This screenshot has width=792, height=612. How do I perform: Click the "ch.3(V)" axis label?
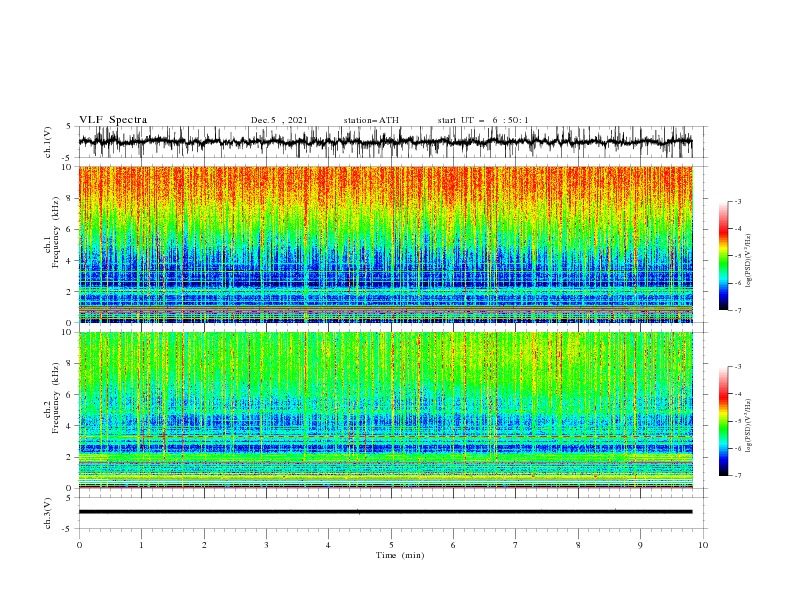click(48, 513)
